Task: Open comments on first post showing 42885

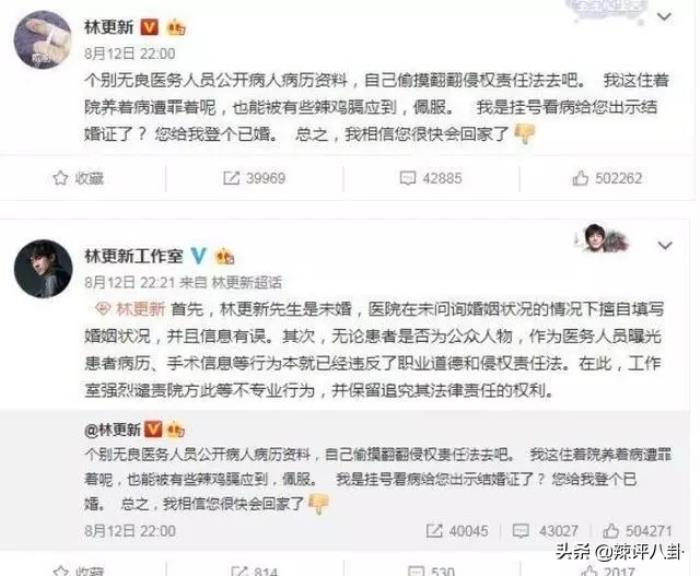Action: pyautogui.click(x=431, y=178)
